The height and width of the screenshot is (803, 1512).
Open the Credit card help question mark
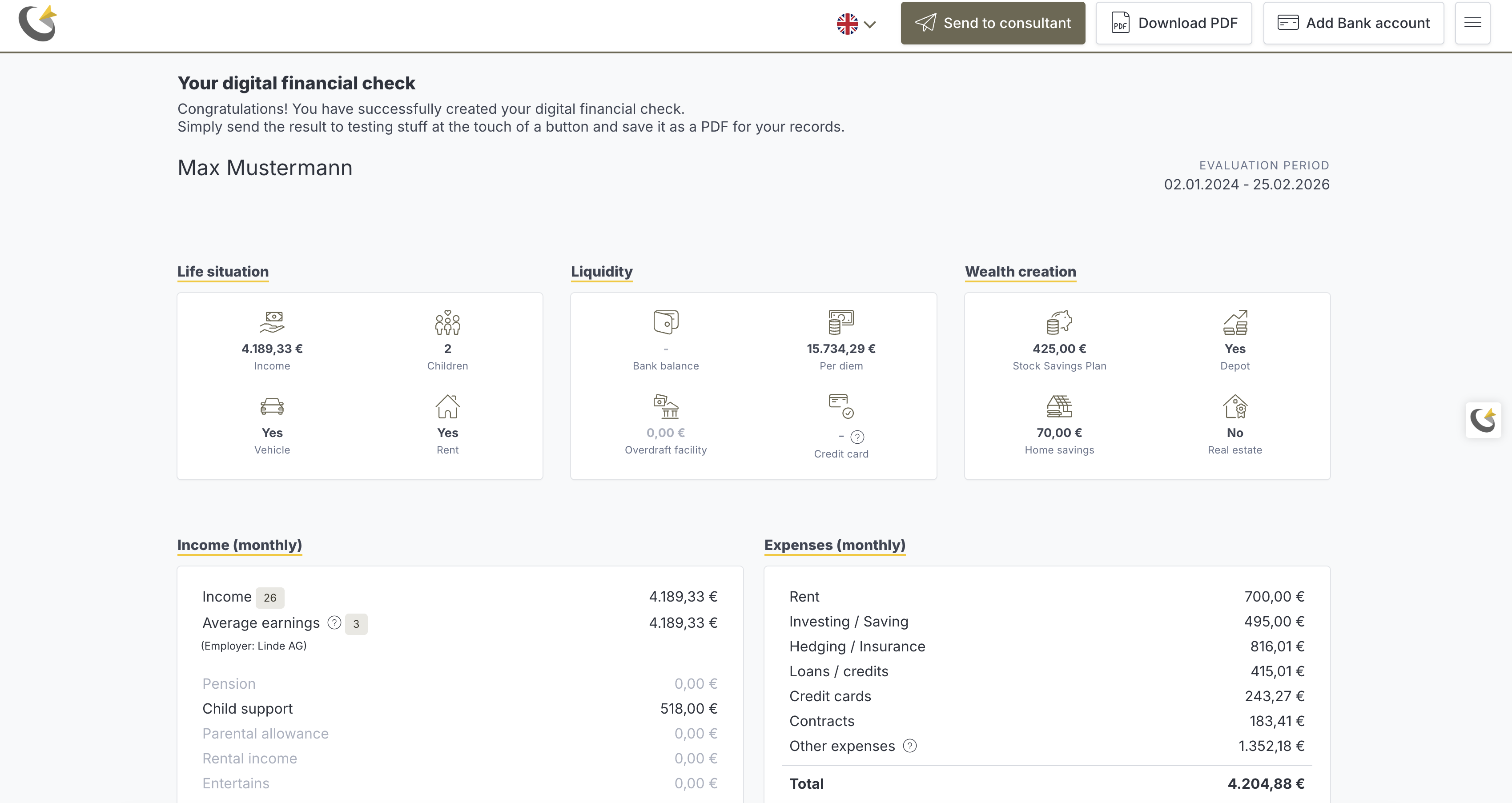(857, 437)
